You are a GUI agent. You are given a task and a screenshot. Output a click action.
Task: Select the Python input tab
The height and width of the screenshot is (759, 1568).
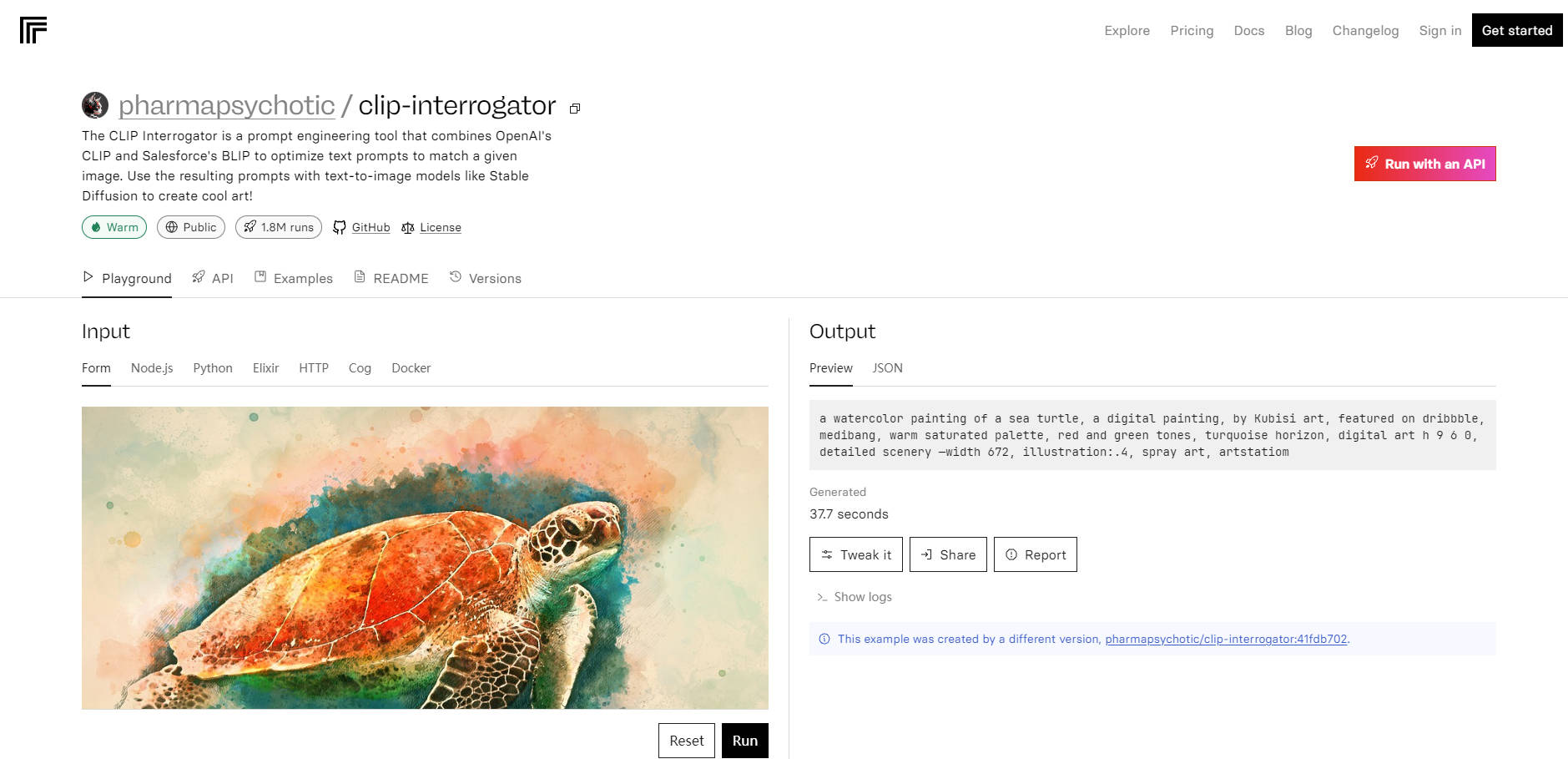213,368
